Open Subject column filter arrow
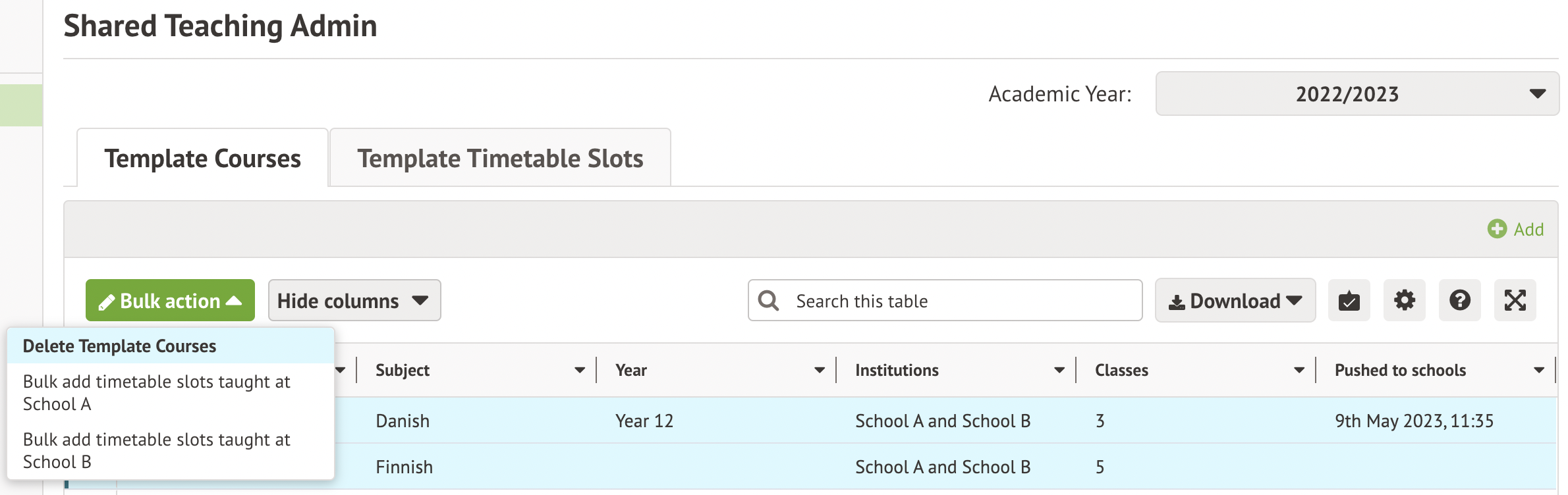The image size is (1568, 495). tap(580, 371)
